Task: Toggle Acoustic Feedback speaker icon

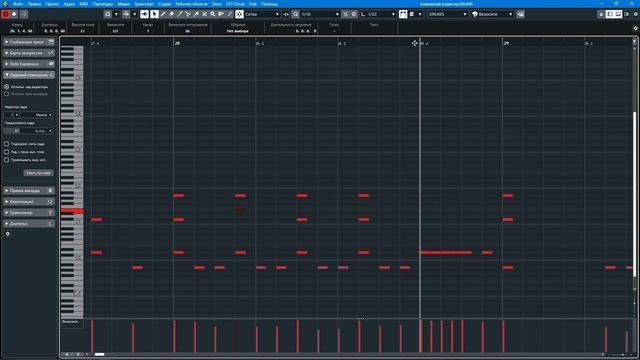Action: pos(144,14)
